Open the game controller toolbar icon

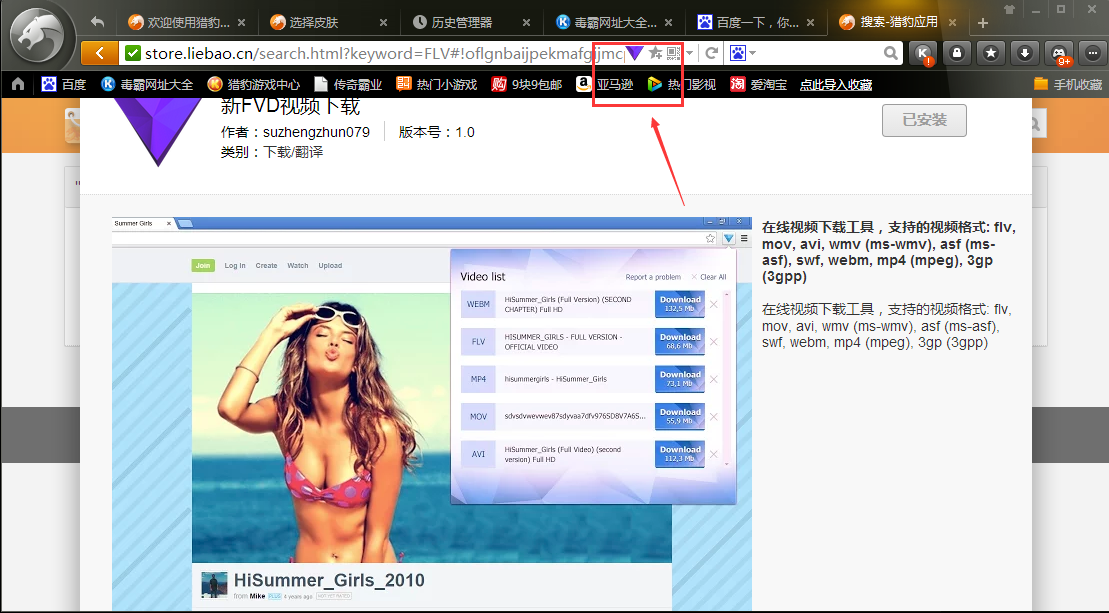pos(1058,53)
